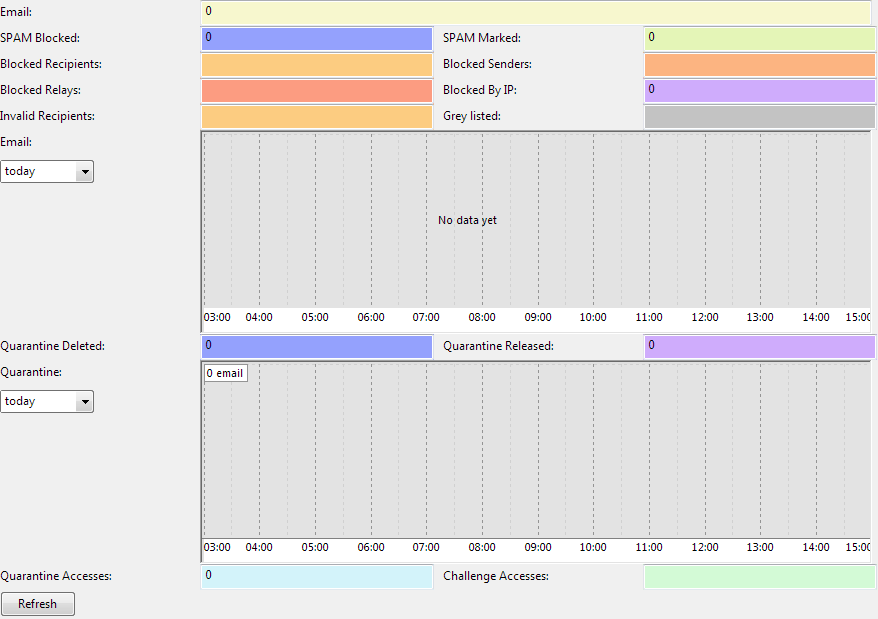878x619 pixels.
Task: Click the 08:00 marker on Email chart
Action: (482, 317)
